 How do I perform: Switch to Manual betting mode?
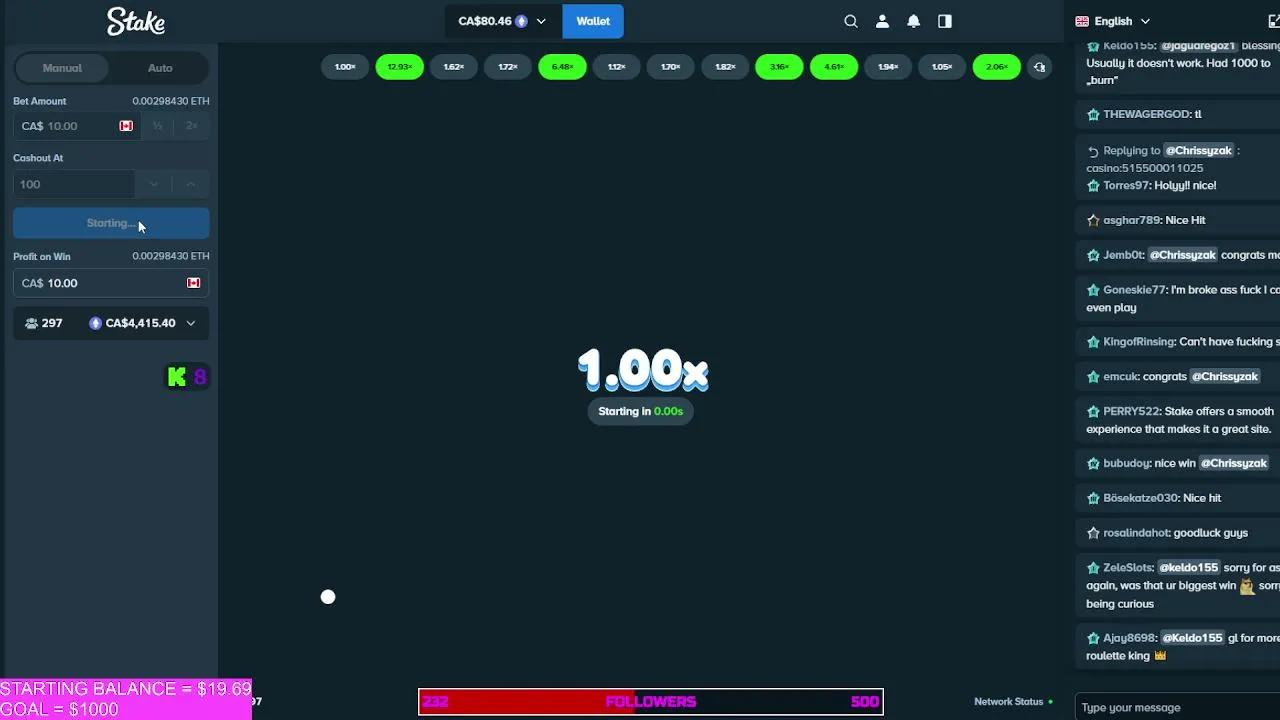coord(62,68)
